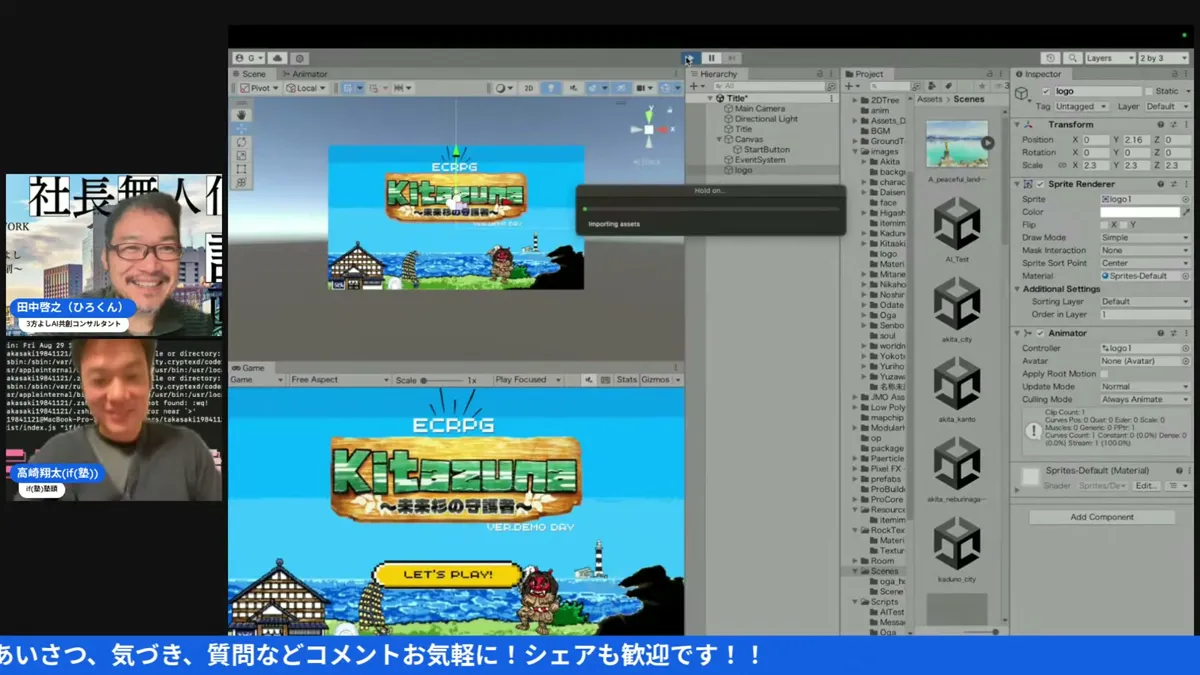The height and width of the screenshot is (675, 1200).
Task: Select the Rect tool in Scene view
Action: pyautogui.click(x=242, y=169)
